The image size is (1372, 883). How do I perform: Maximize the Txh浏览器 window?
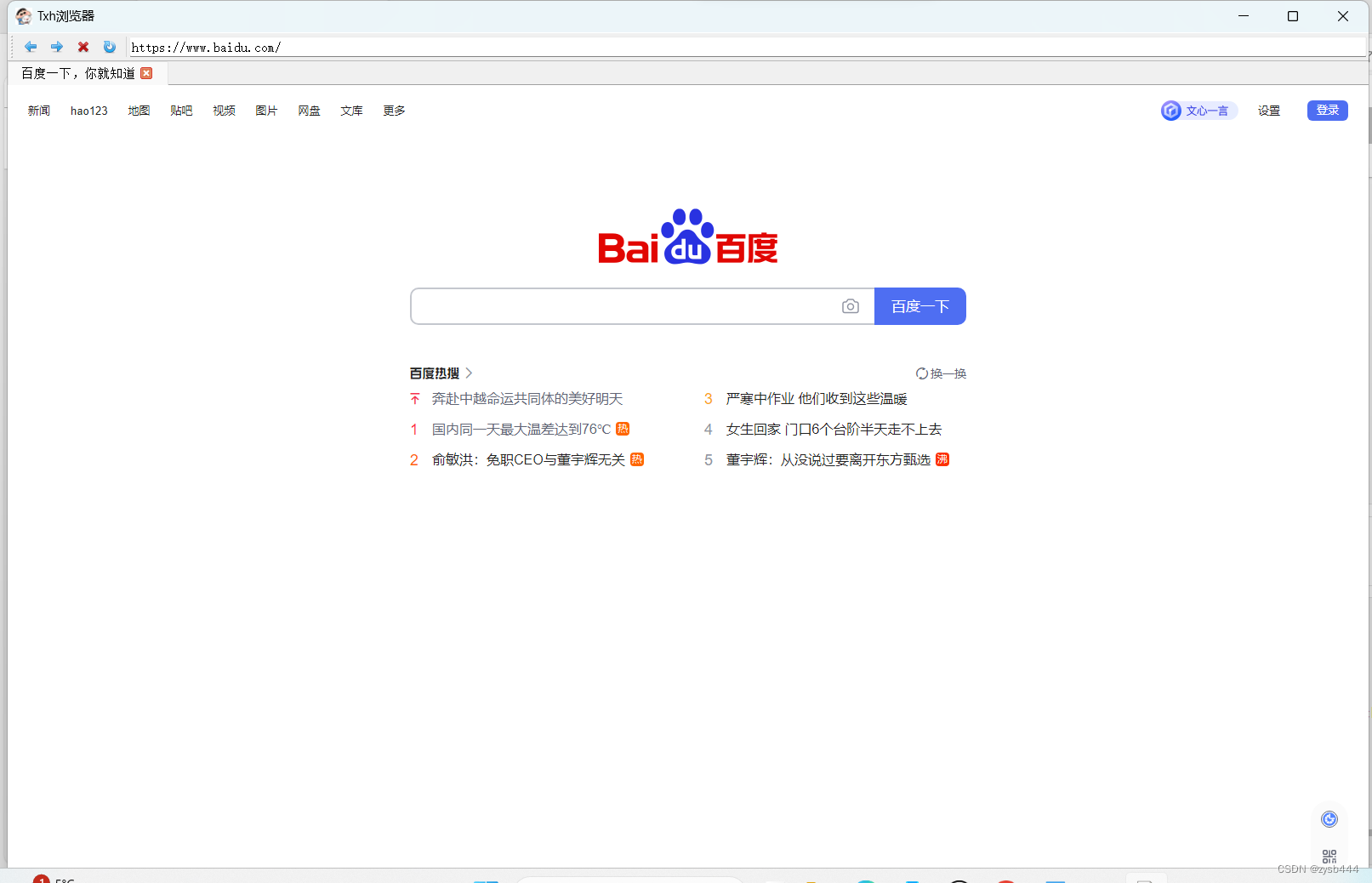(x=1293, y=16)
